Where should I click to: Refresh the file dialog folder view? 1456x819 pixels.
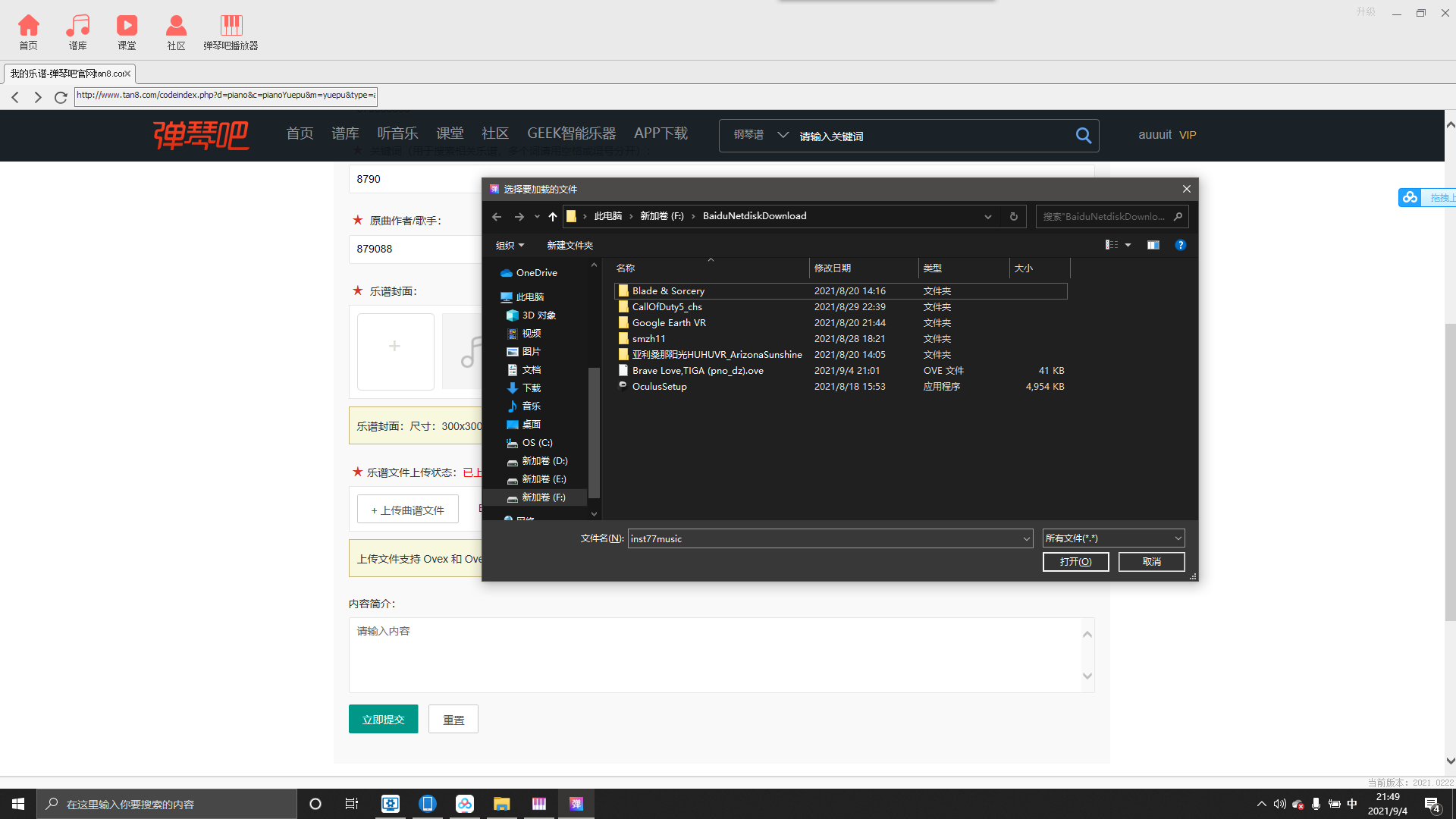(x=1013, y=217)
